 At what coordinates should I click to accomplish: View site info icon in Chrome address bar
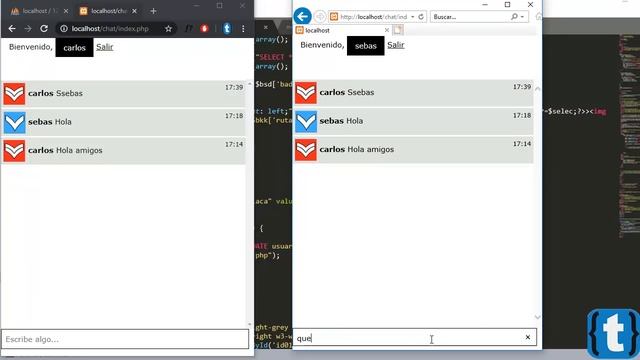64,29
